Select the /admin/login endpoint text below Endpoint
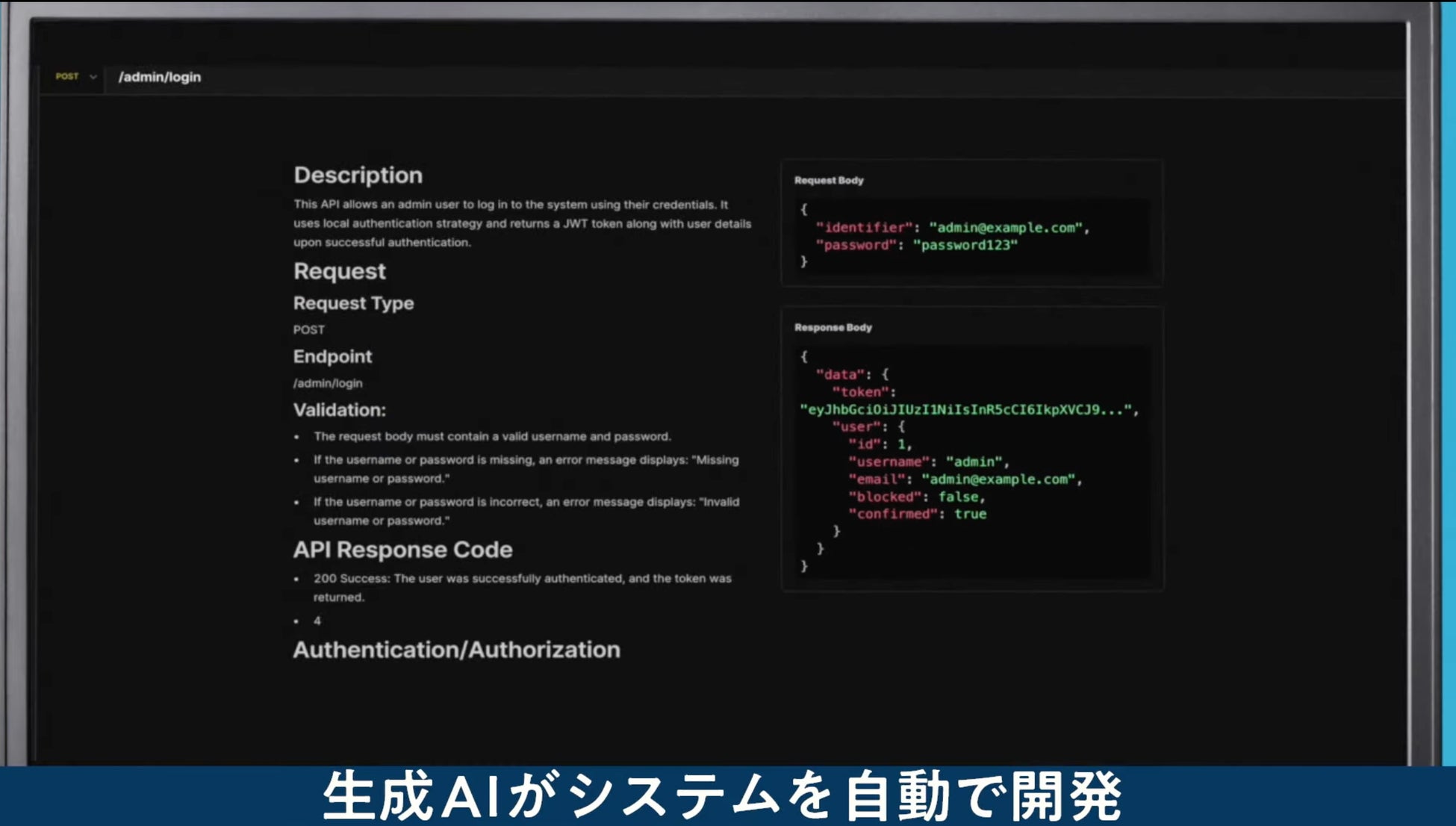The image size is (1456, 826). (328, 383)
